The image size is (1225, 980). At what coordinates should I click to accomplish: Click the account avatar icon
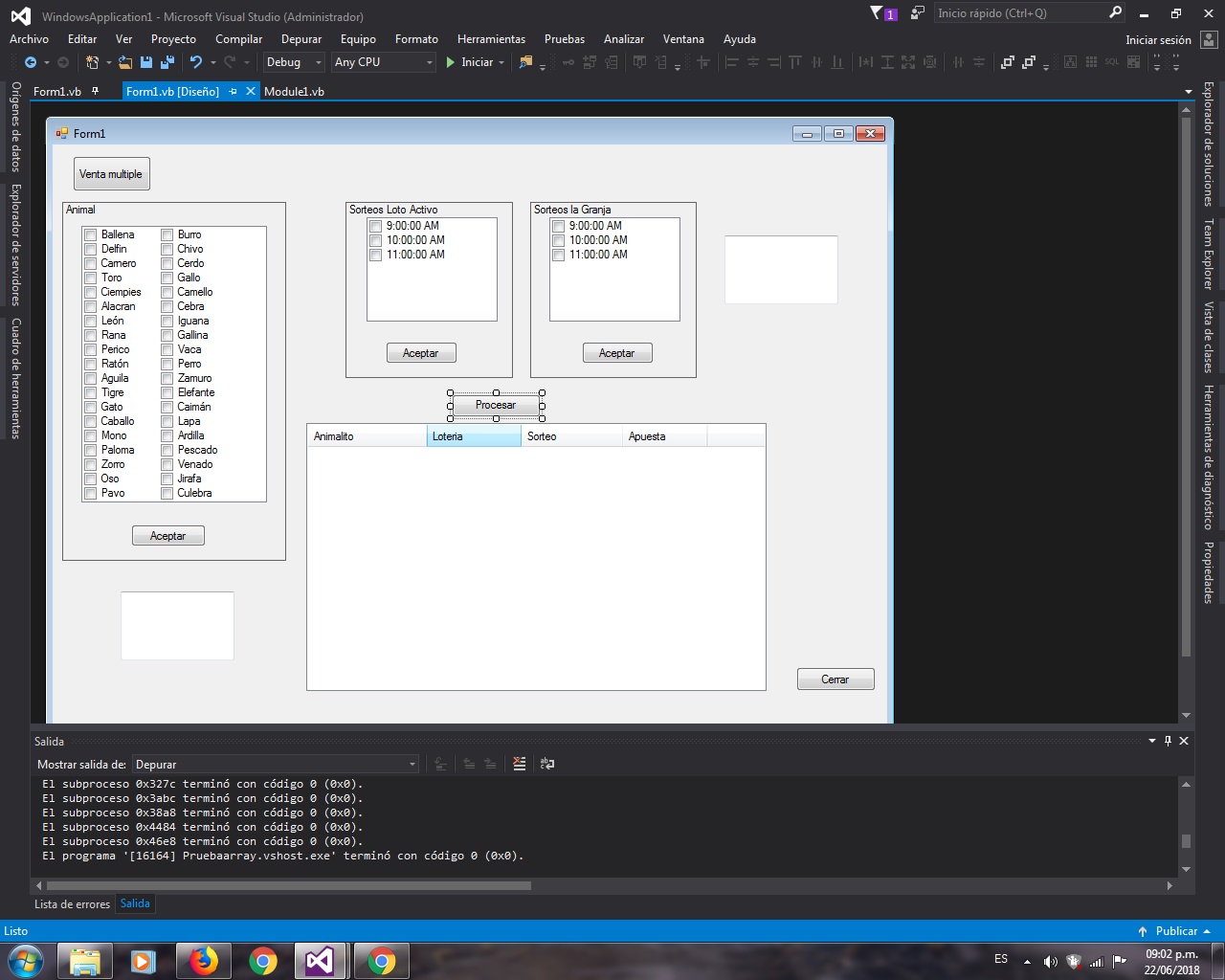click(1210, 39)
